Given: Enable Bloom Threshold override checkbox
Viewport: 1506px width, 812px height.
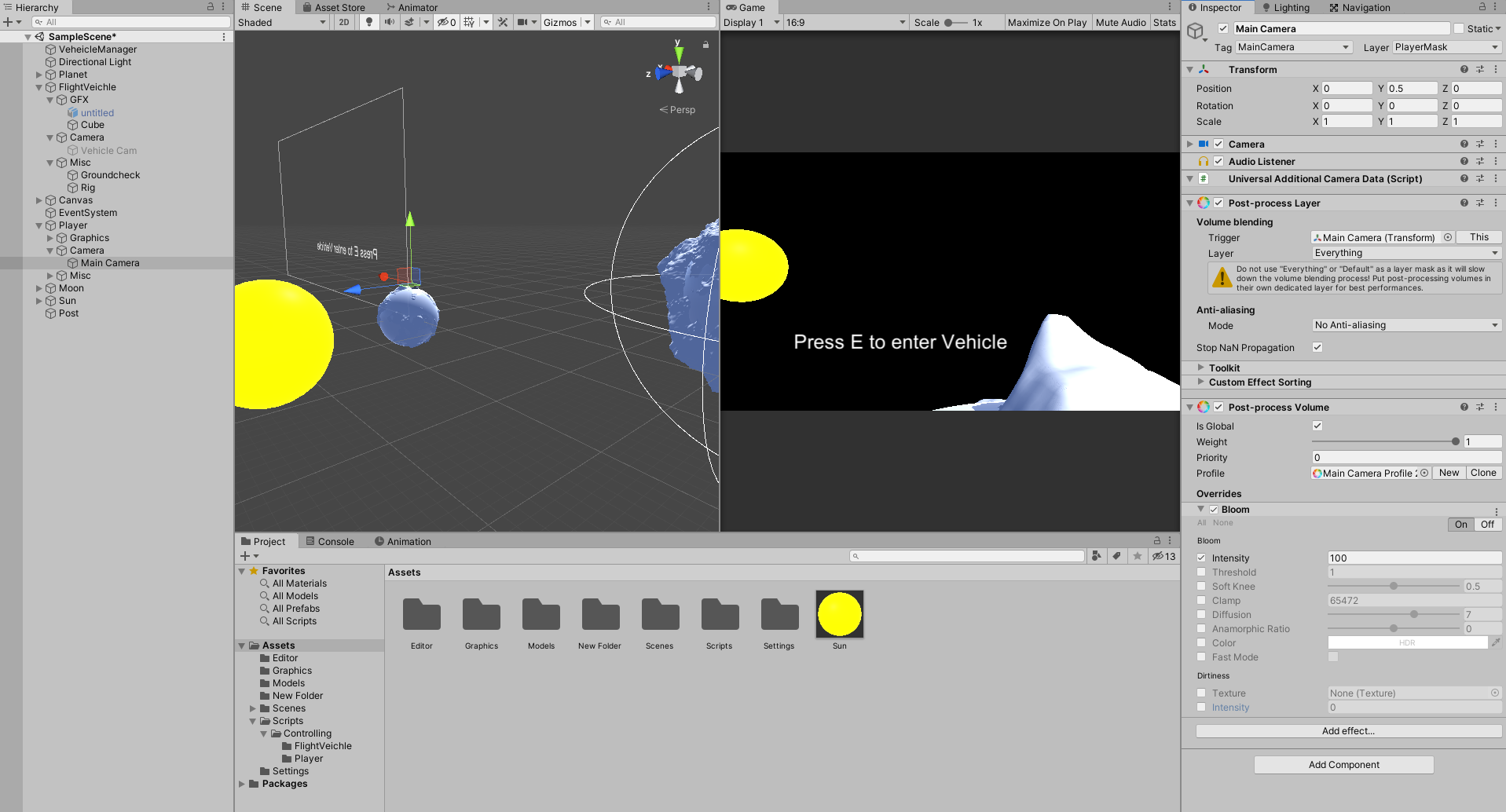Looking at the screenshot, I should [x=1201, y=572].
